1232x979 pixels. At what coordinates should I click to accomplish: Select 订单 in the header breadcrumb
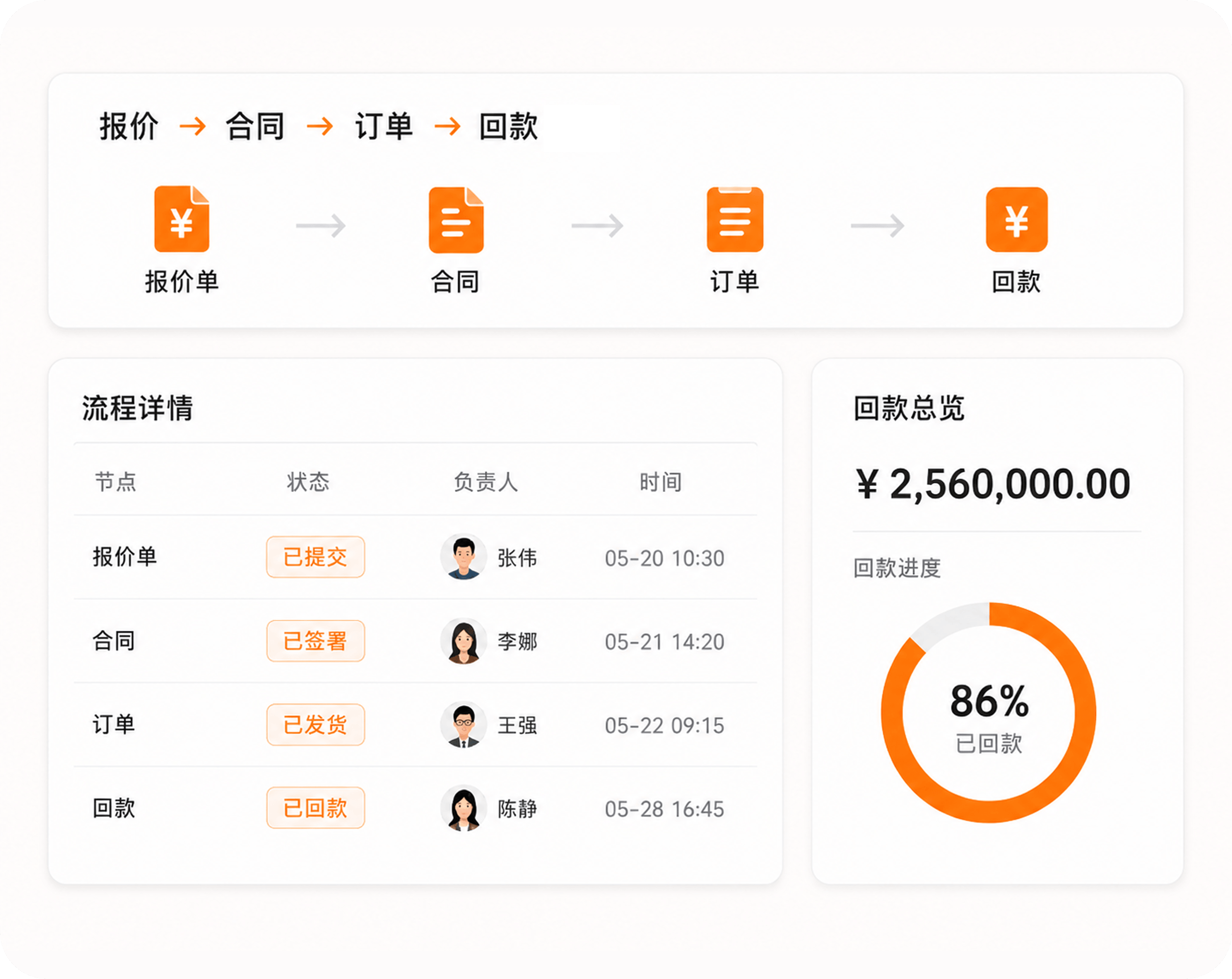[x=383, y=126]
